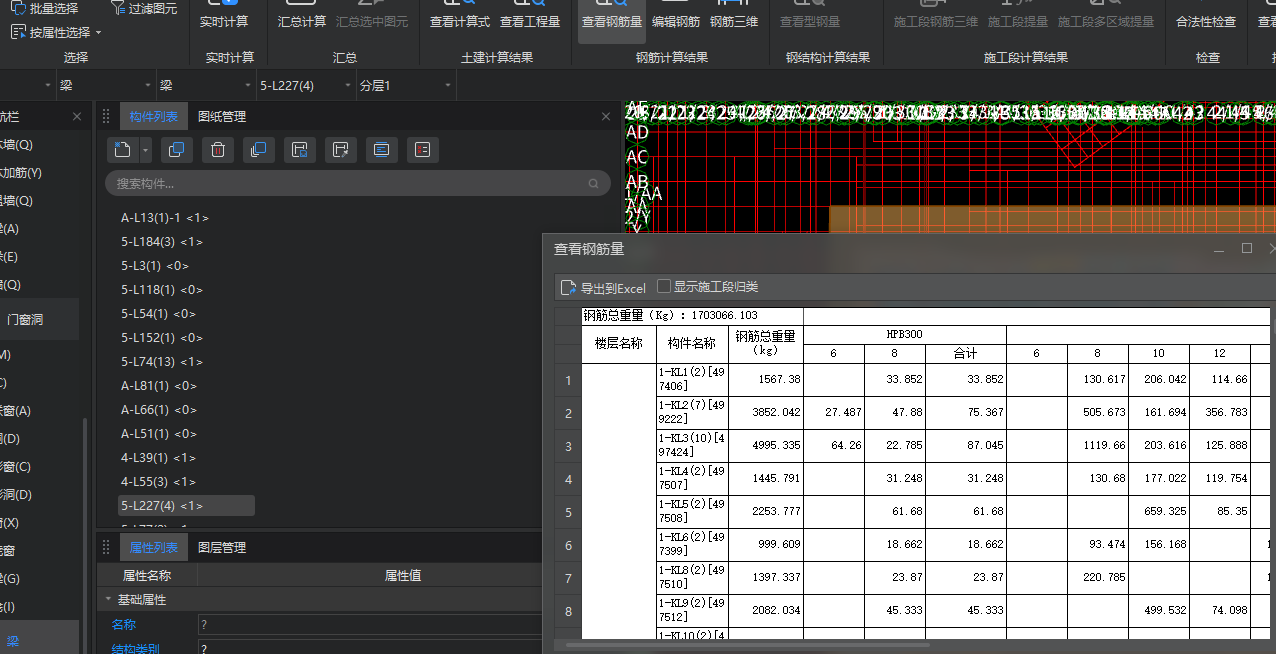This screenshot has width=1276, height=654.
Task: Click the new component icon
Action: (x=122, y=150)
